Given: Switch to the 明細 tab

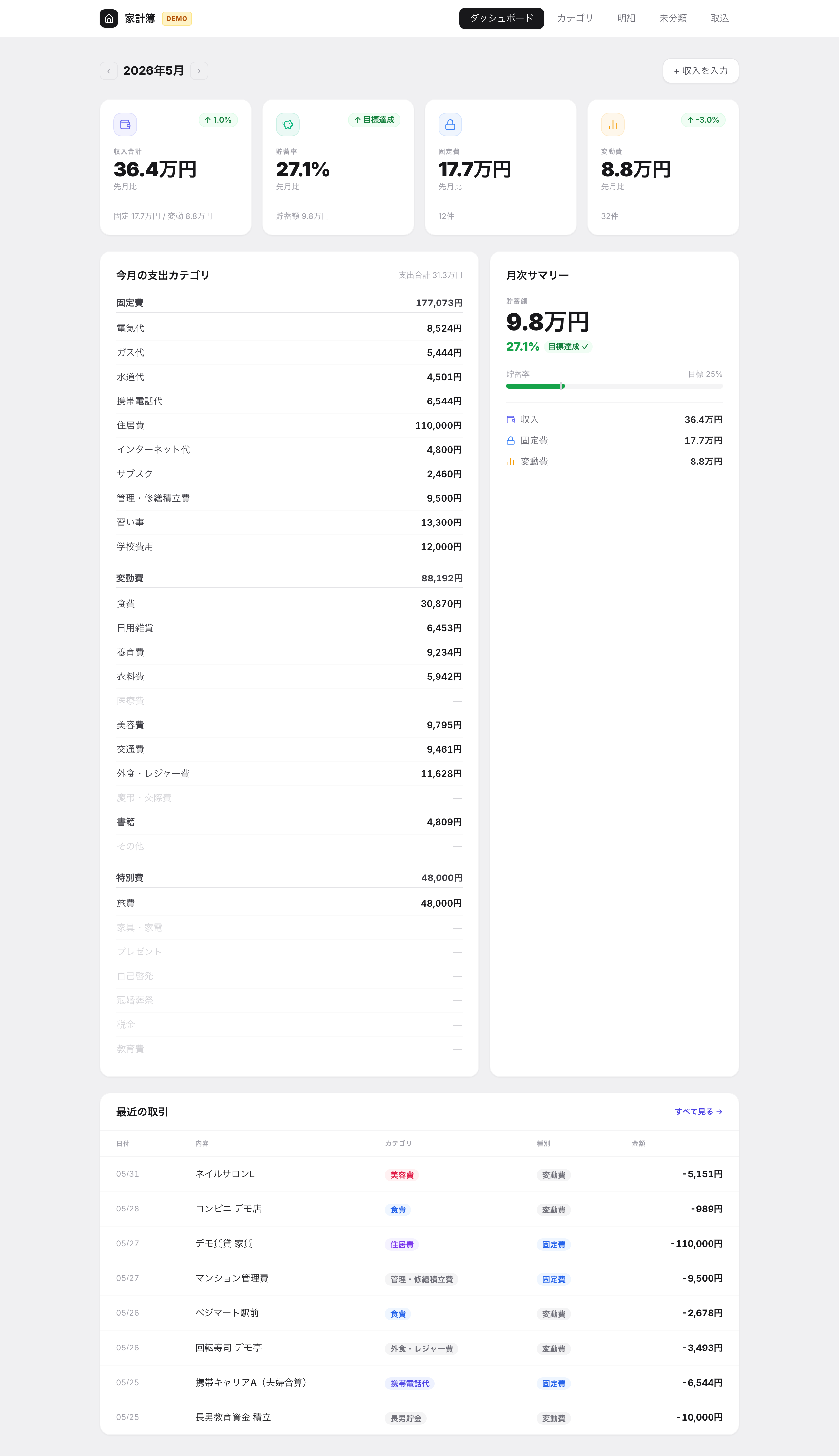Looking at the screenshot, I should 626,18.
